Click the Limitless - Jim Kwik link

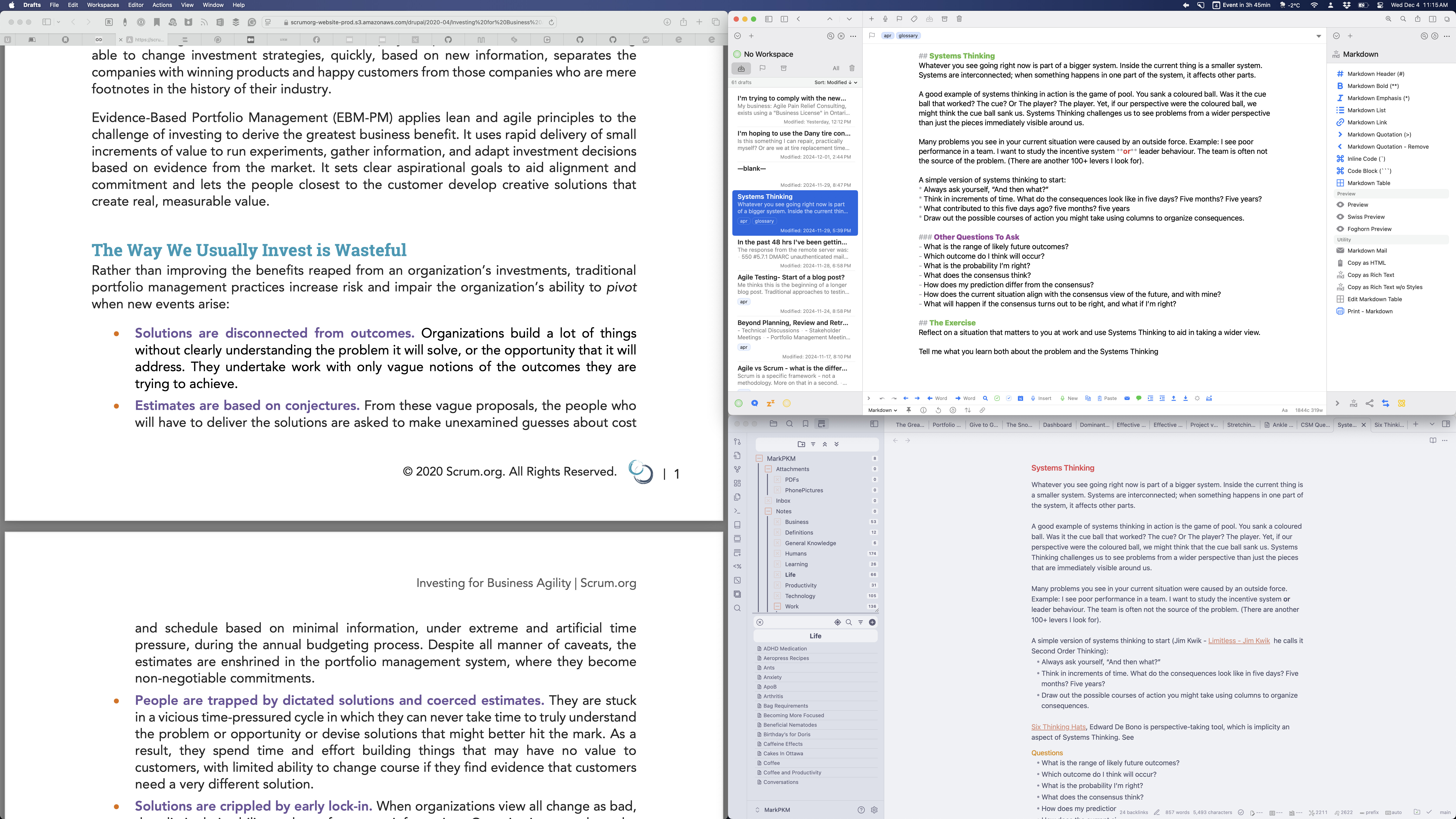[1238, 640]
